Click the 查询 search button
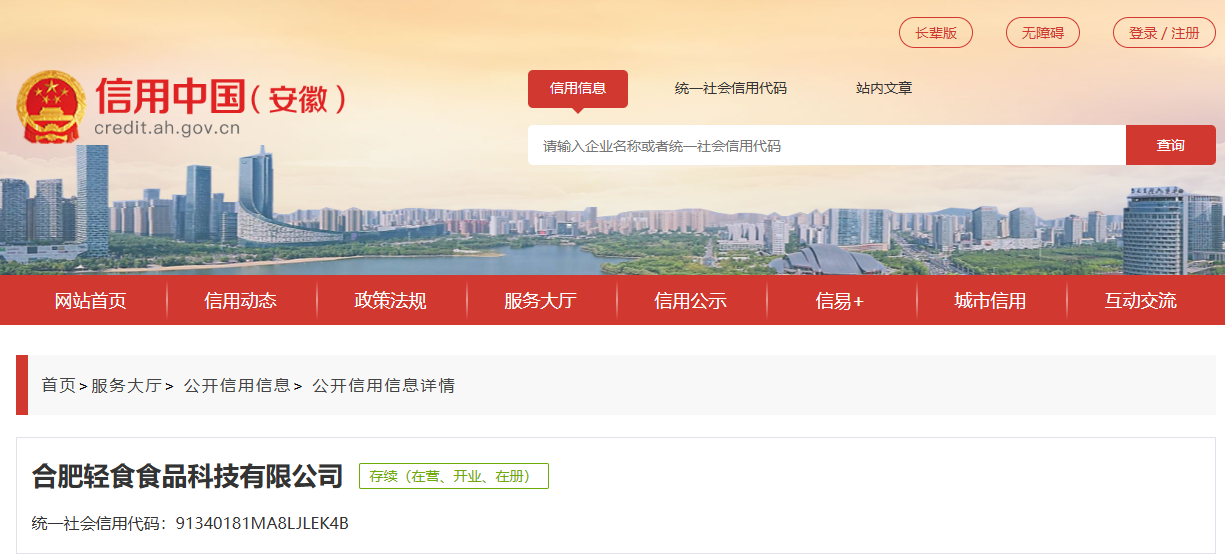1225x560 pixels. tap(1171, 145)
